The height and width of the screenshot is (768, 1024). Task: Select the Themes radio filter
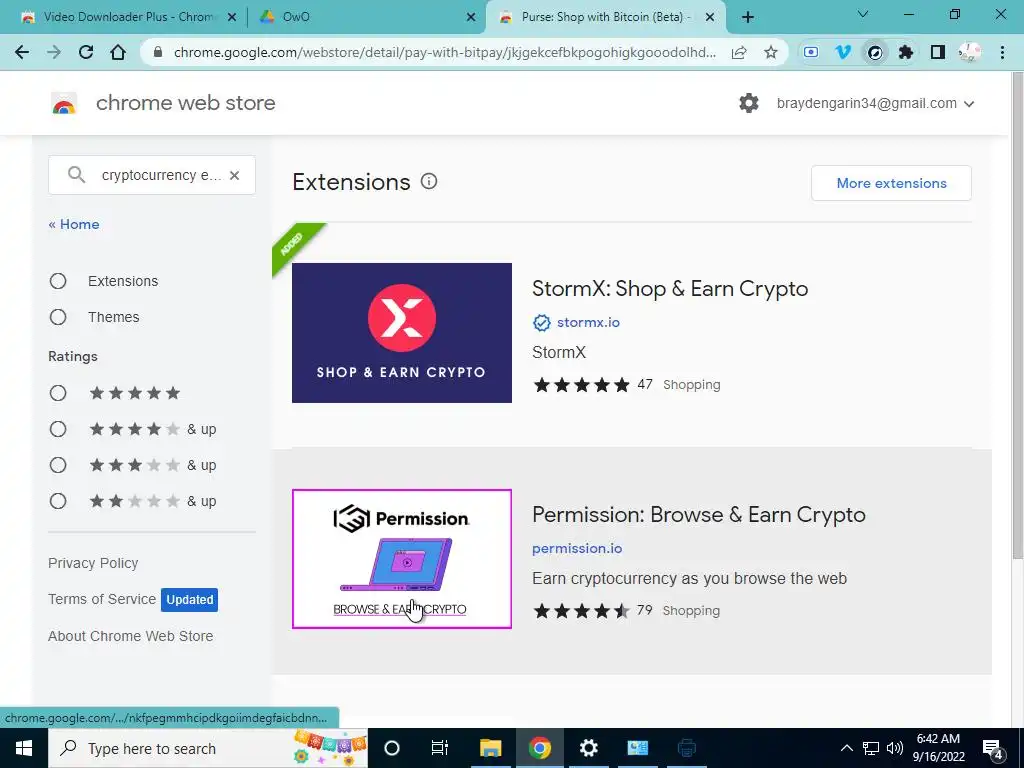coord(58,317)
